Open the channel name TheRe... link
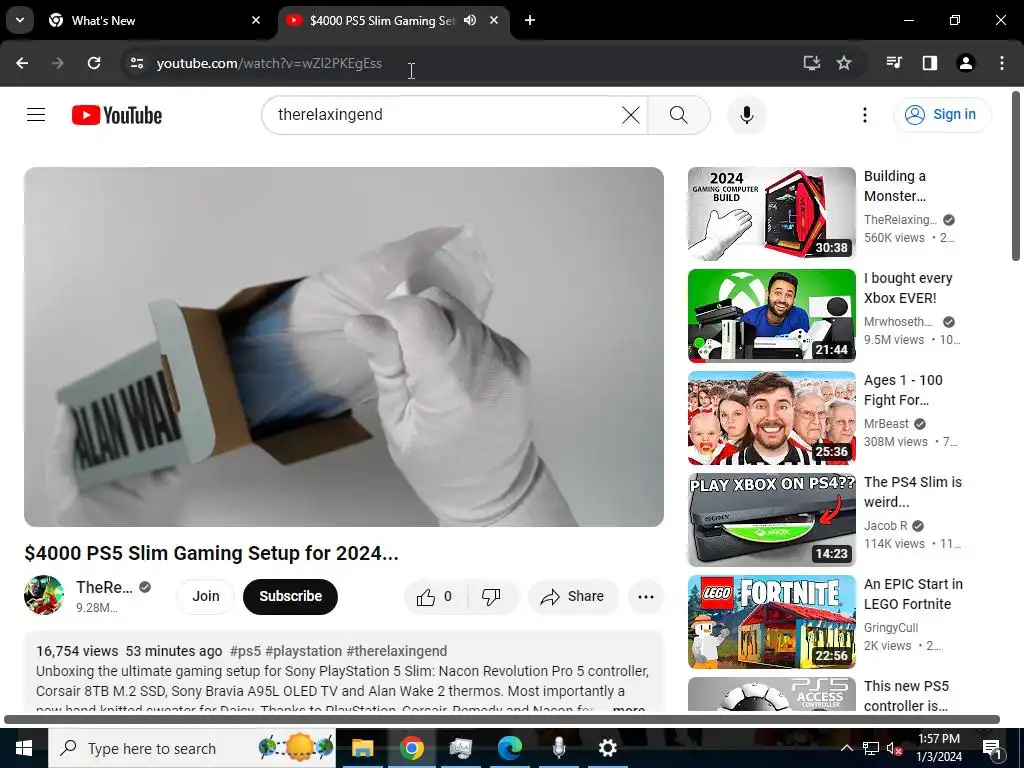Image resolution: width=1024 pixels, height=768 pixels. [104, 587]
